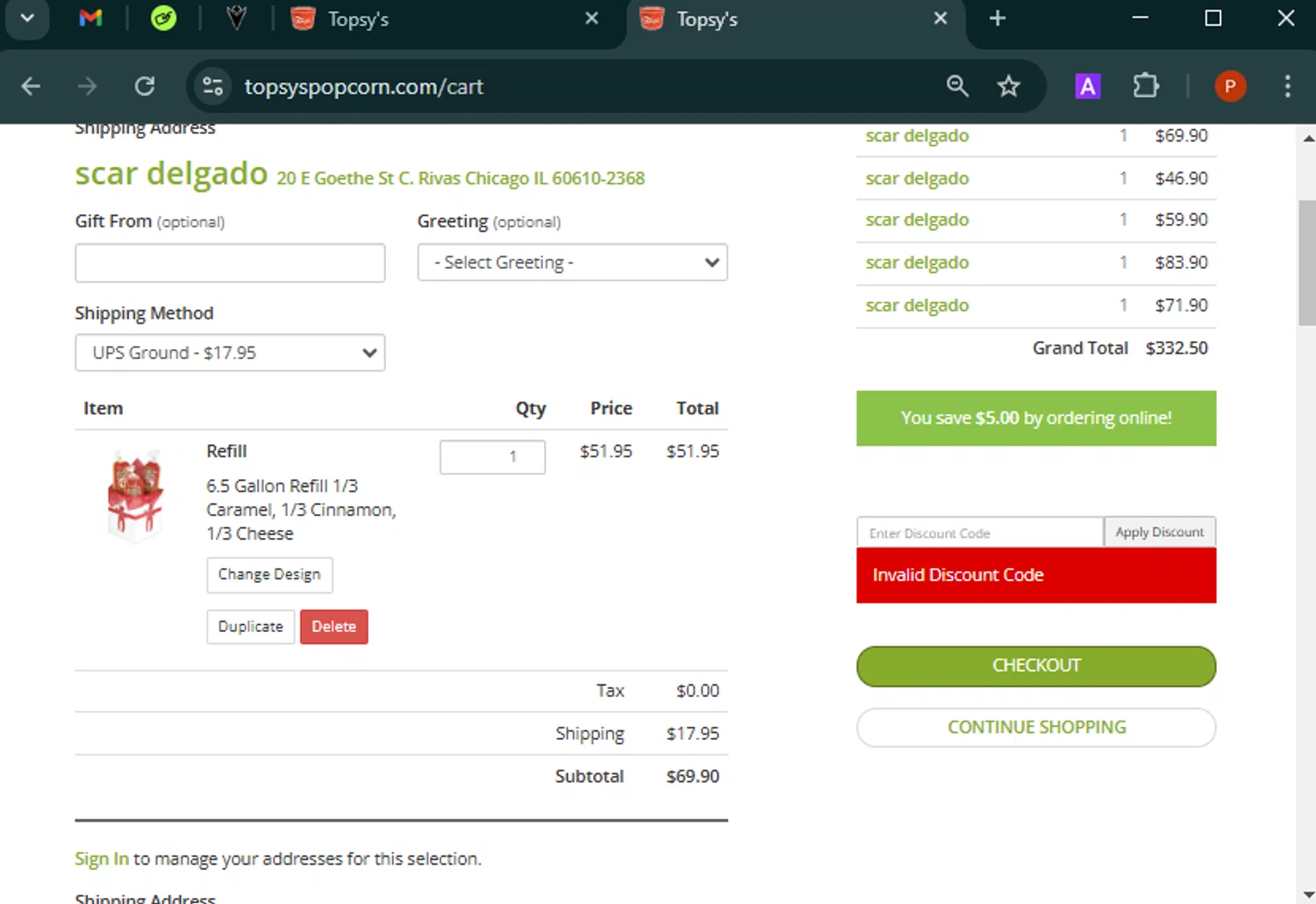Image resolution: width=1316 pixels, height=904 pixels.
Task: Open scar delgado order of $69.90
Action: 917,136
